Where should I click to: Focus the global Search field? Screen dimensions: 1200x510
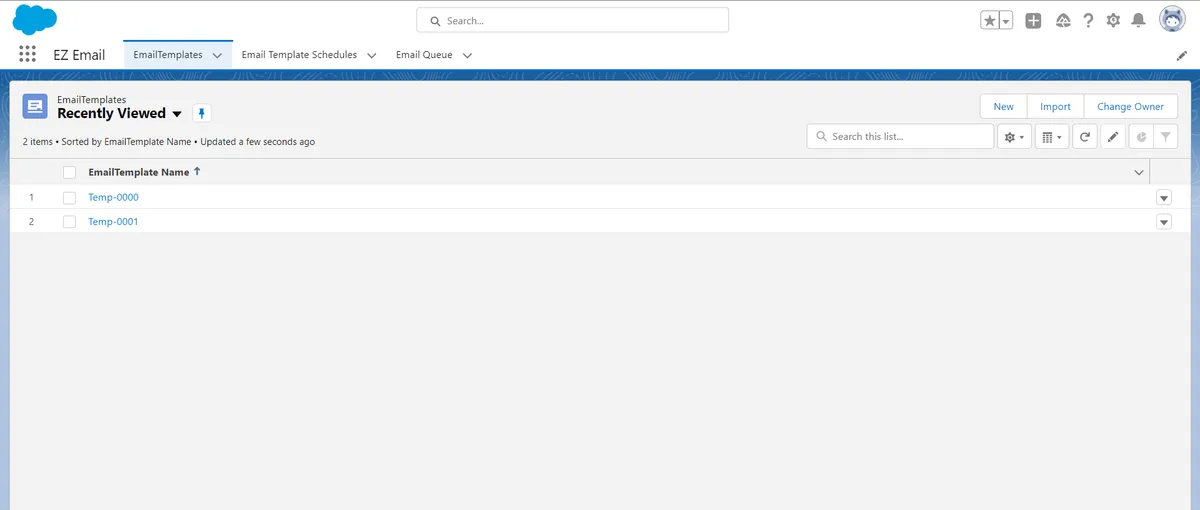572,20
